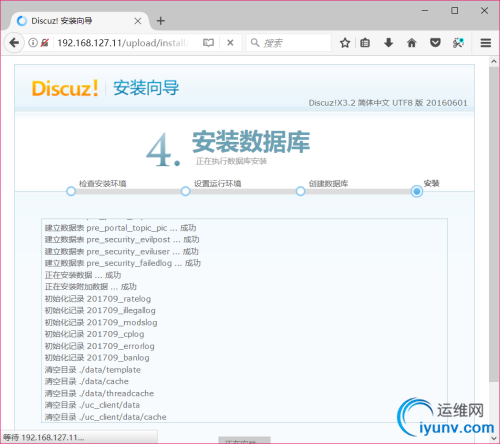Viewport: 500px width, 444px height.
Task: Open a new tab with plus button
Action: click(161, 21)
